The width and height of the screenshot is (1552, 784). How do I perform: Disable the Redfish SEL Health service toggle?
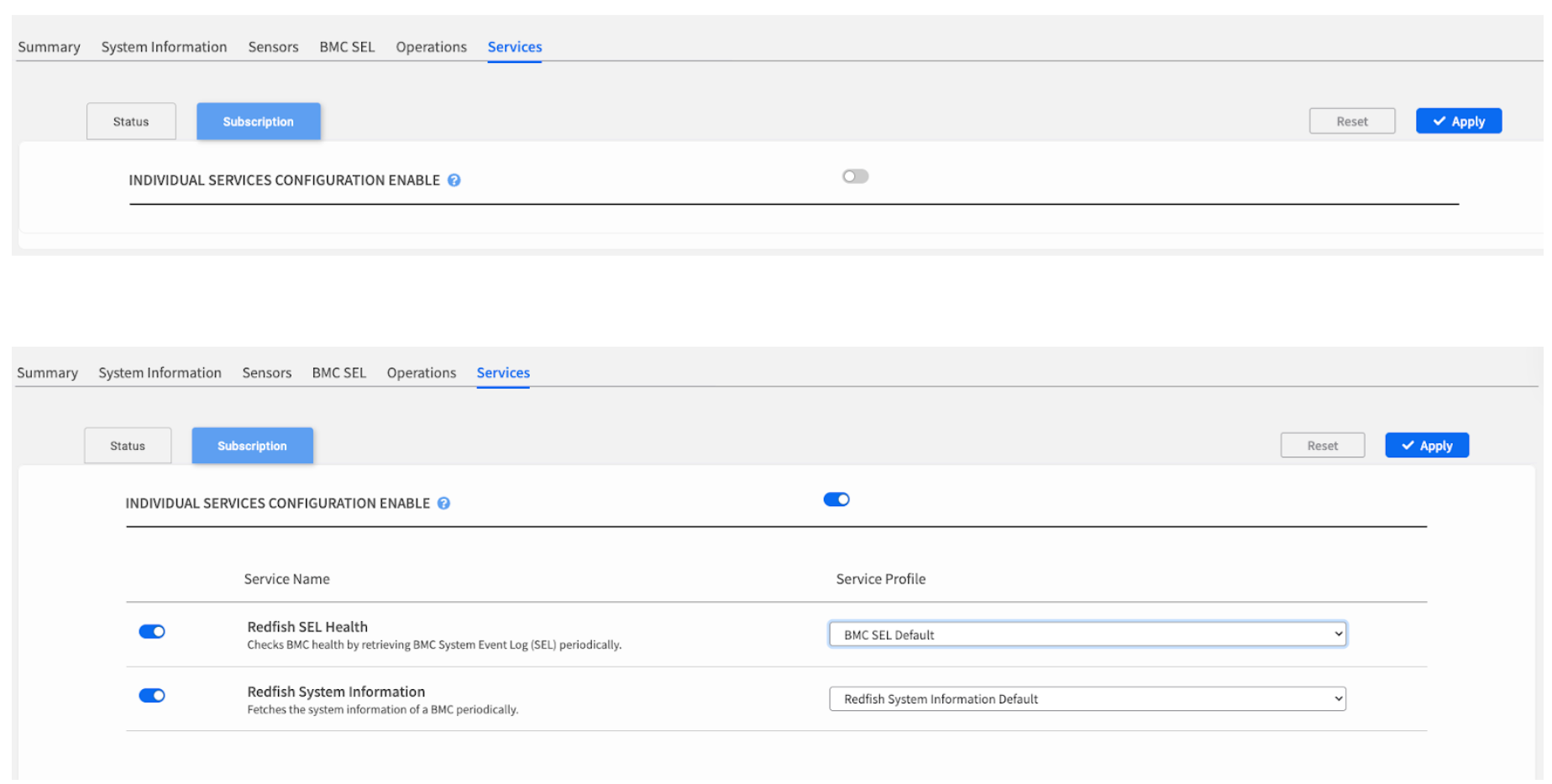[x=152, y=632]
